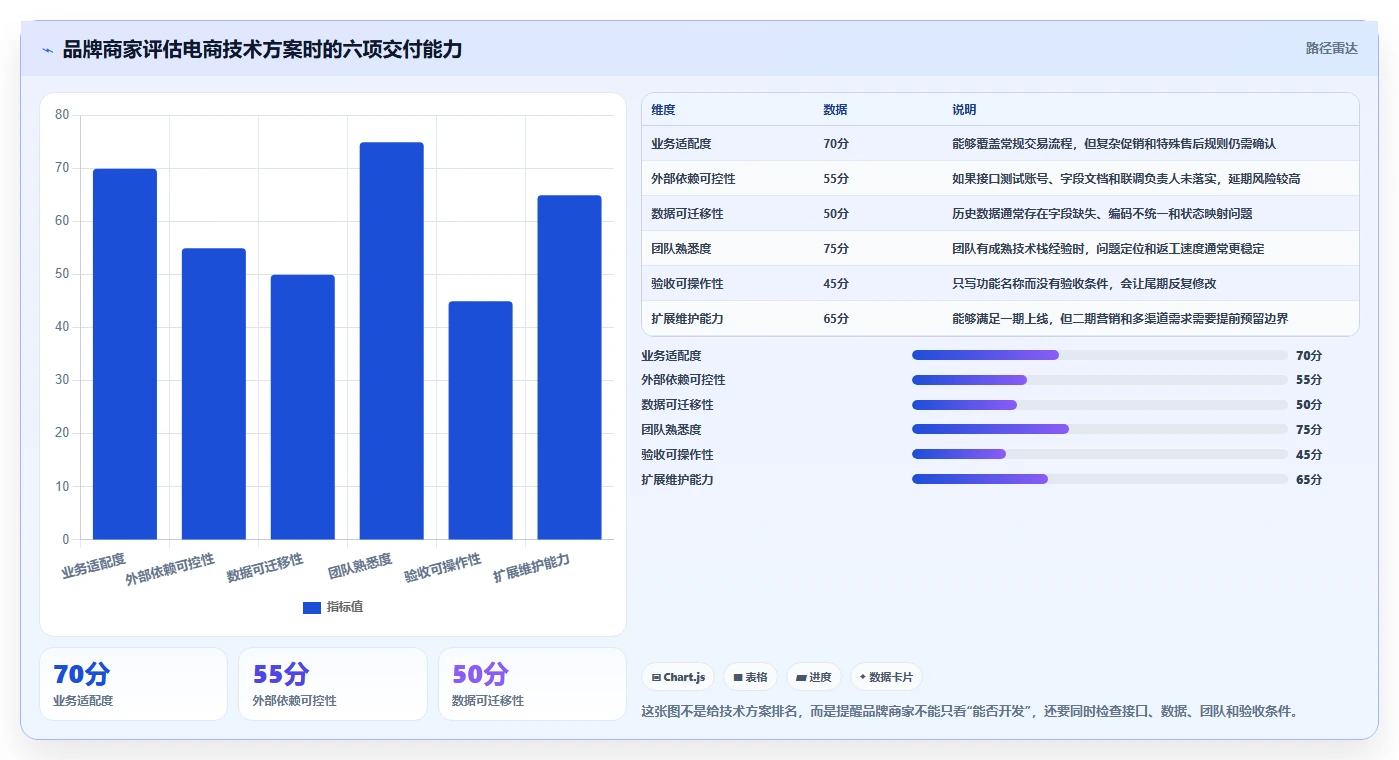Click the 路径雷达 label in header
The width and height of the screenshot is (1399, 760).
pyautogui.click(x=1331, y=48)
